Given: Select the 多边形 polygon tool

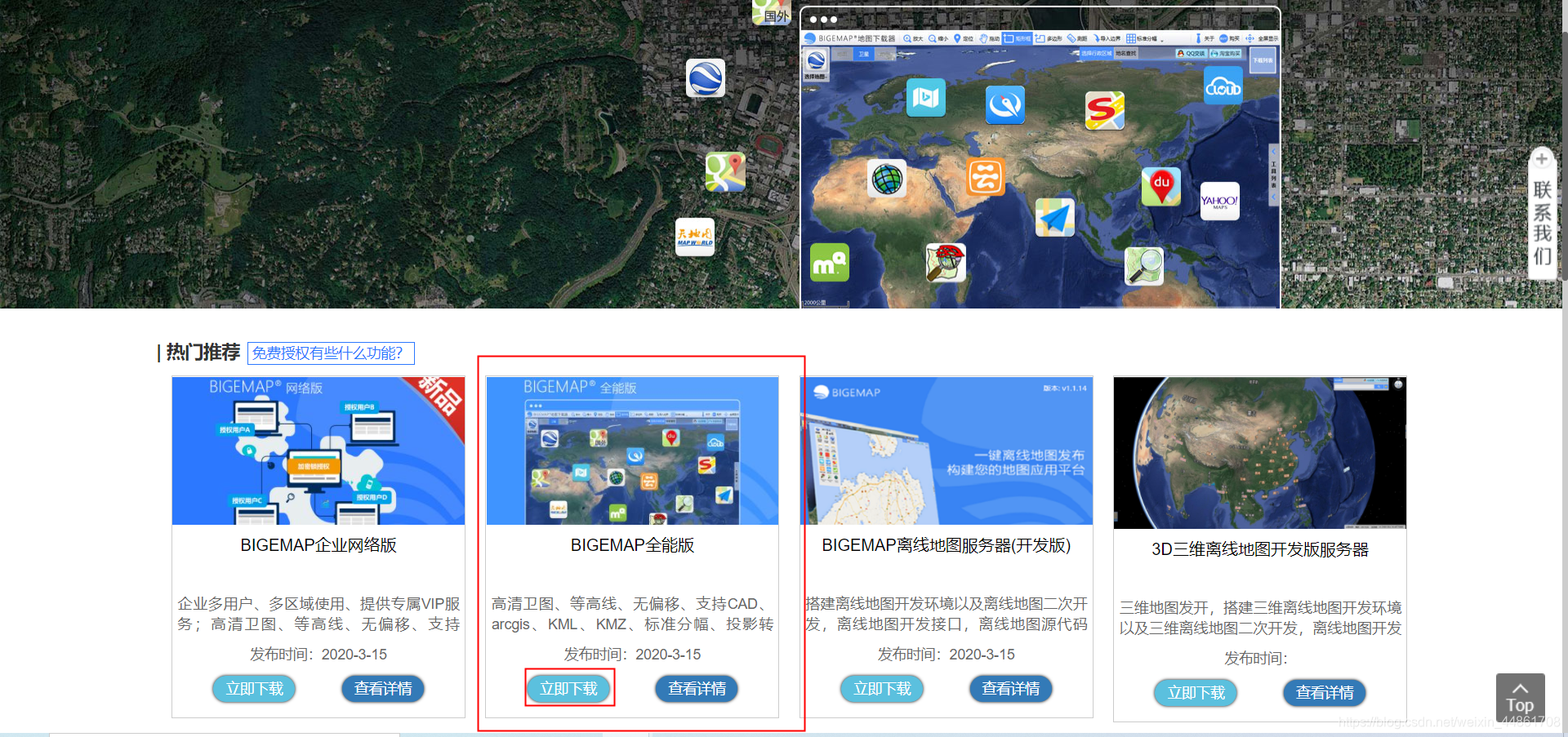Looking at the screenshot, I should [1049, 38].
